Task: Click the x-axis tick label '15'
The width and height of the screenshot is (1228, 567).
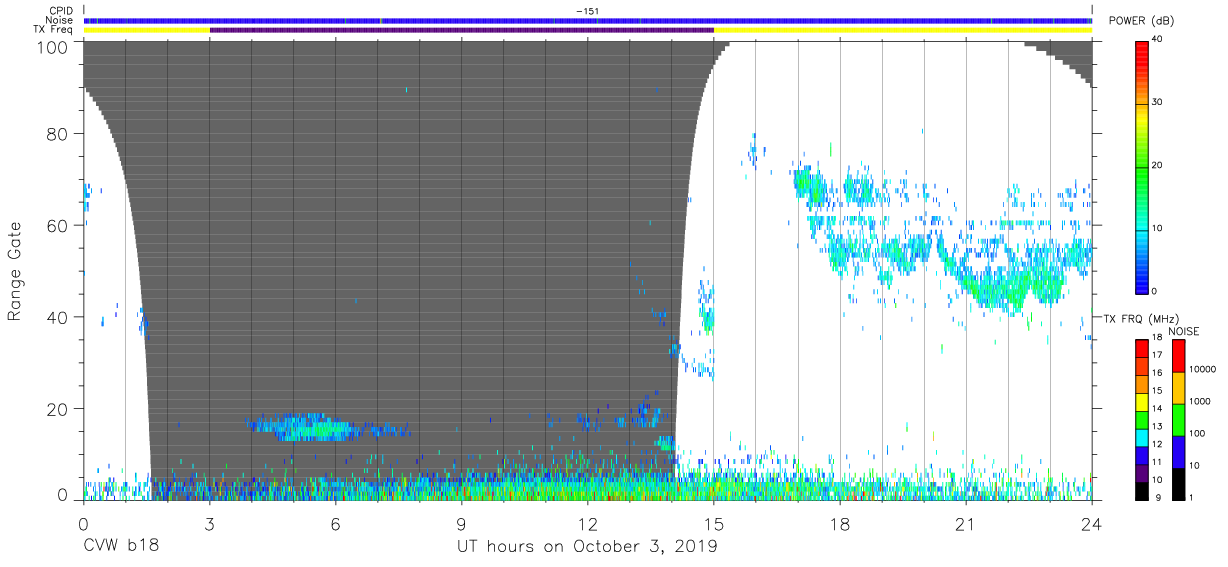Action: point(713,524)
